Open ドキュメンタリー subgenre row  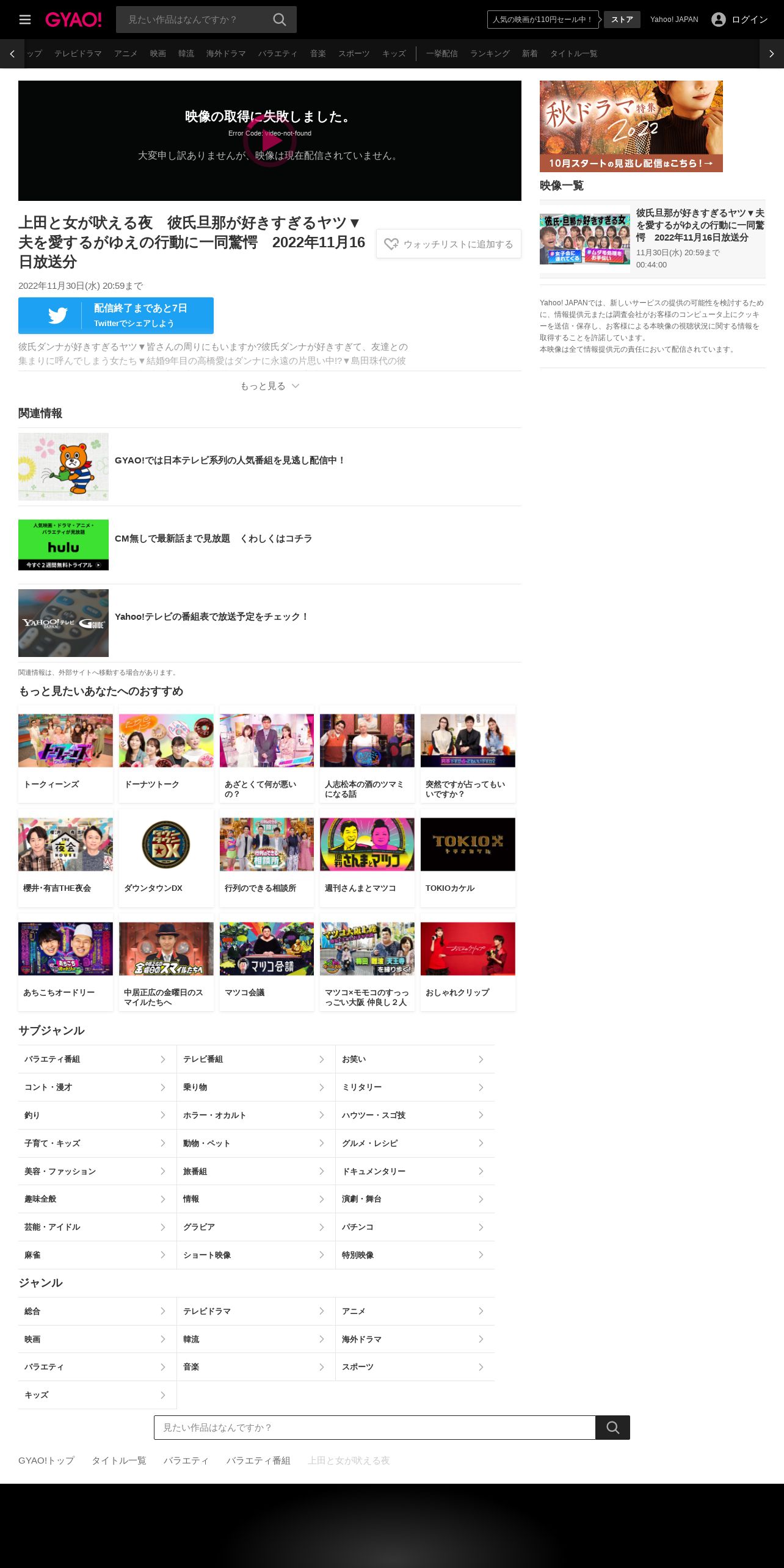pos(415,1172)
